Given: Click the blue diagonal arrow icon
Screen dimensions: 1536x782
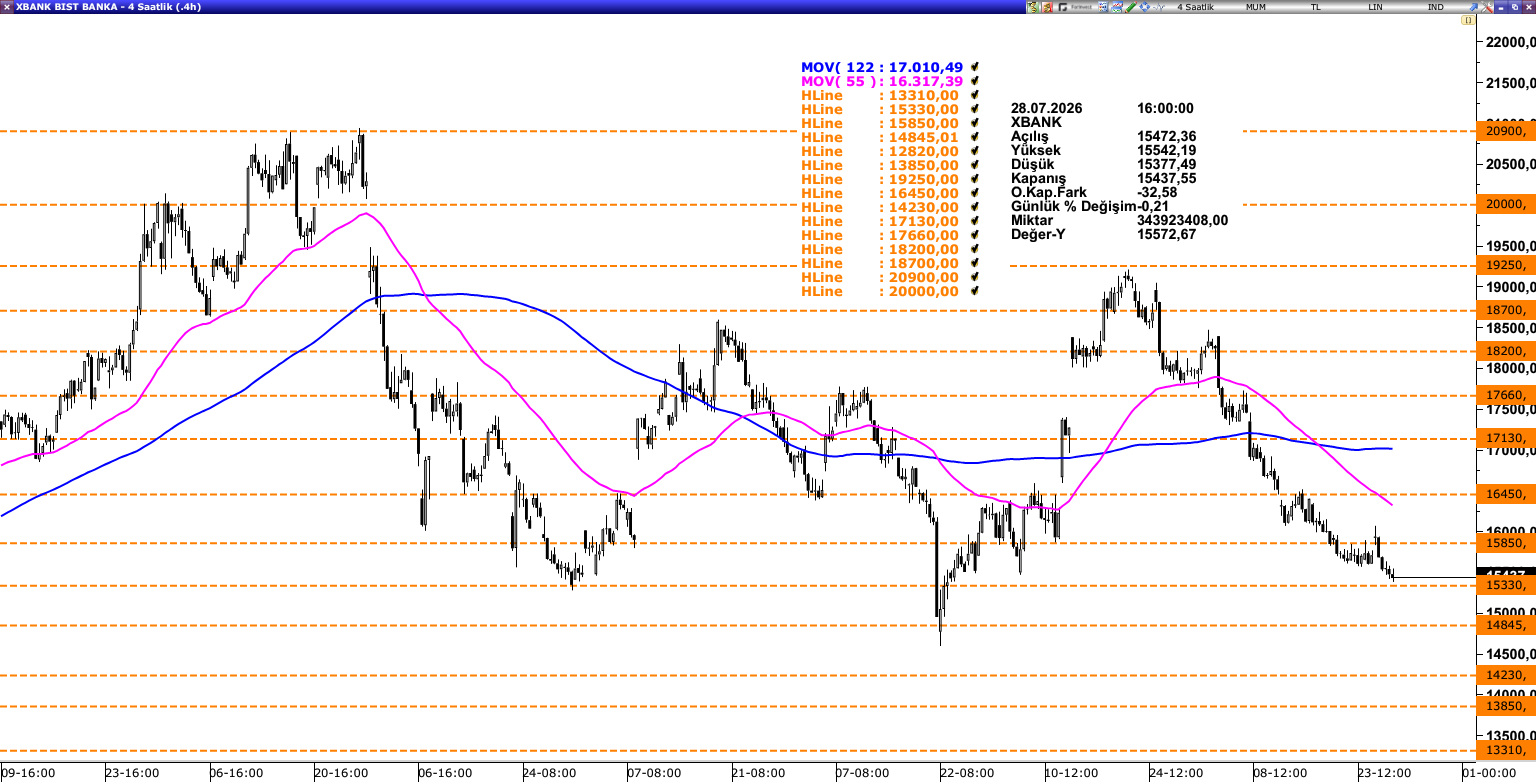Looking at the screenshot, I should click(x=1473, y=7).
